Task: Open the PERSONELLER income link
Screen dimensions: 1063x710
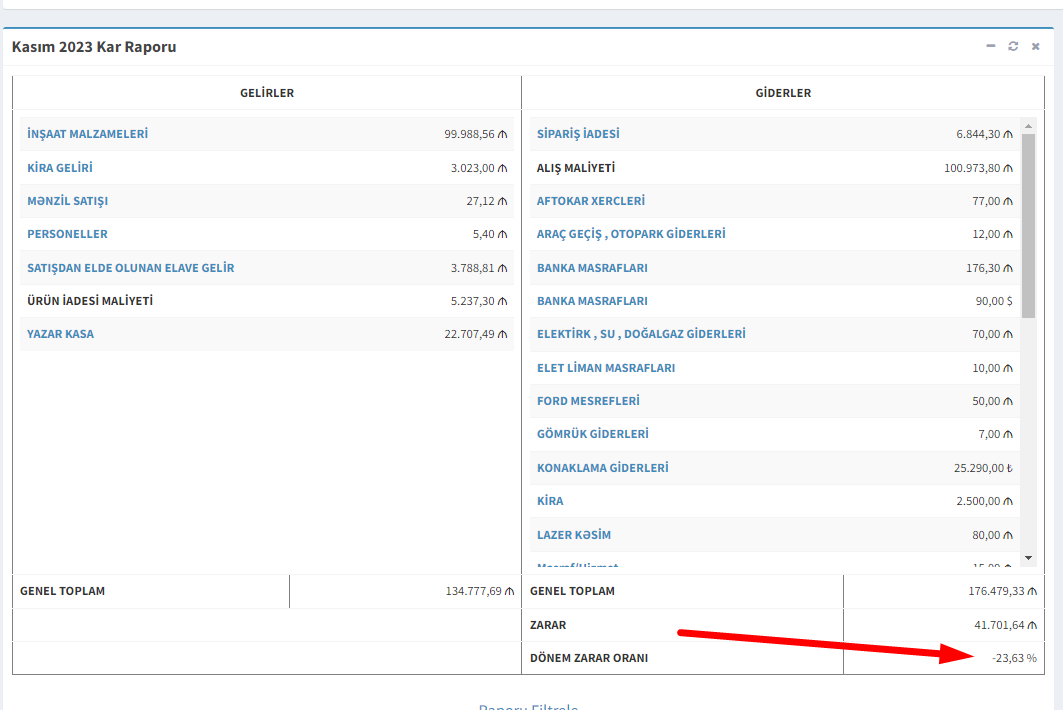Action: click(x=67, y=234)
